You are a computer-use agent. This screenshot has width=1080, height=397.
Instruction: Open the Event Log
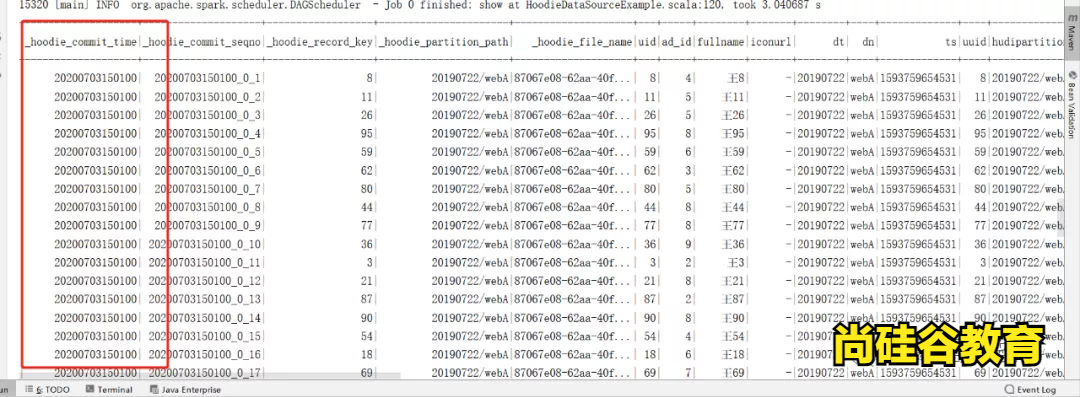click(x=1030, y=389)
